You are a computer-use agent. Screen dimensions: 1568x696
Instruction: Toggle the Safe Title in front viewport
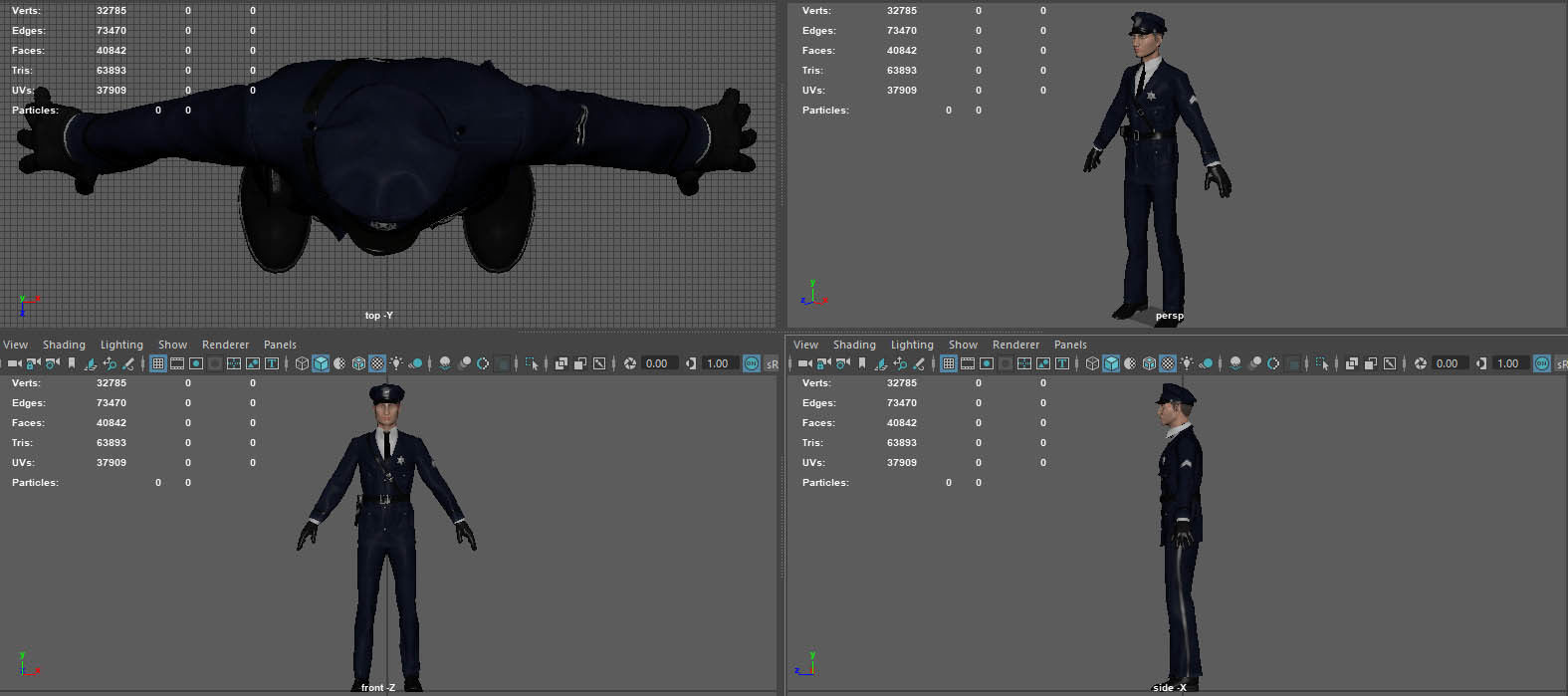point(271,363)
